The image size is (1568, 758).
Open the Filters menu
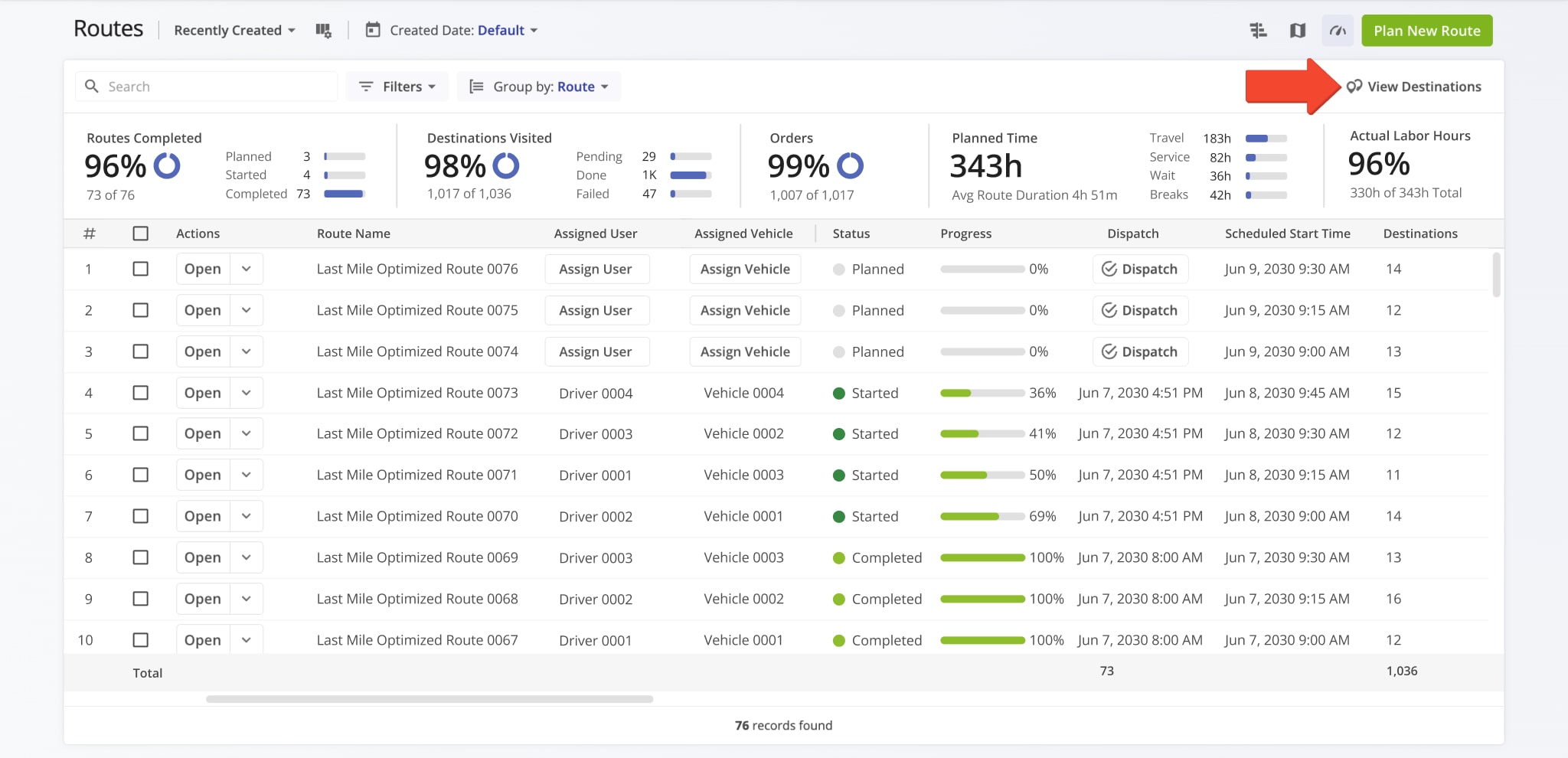[397, 86]
